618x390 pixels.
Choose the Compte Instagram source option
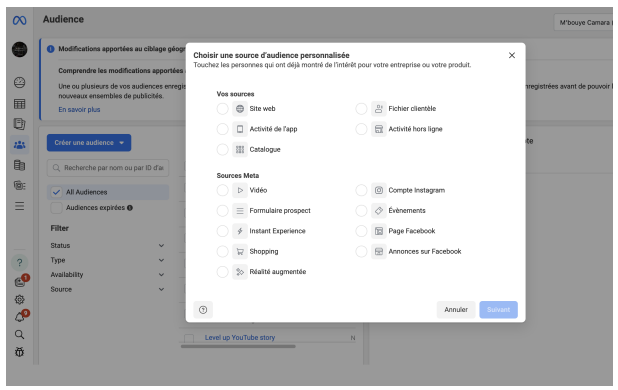point(361,190)
